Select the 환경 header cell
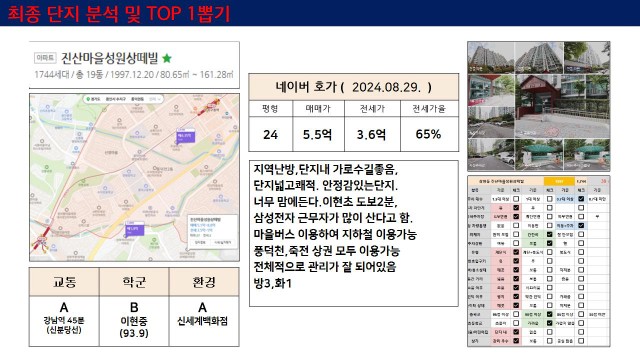Viewport: 640px width, 360px height. point(204,282)
